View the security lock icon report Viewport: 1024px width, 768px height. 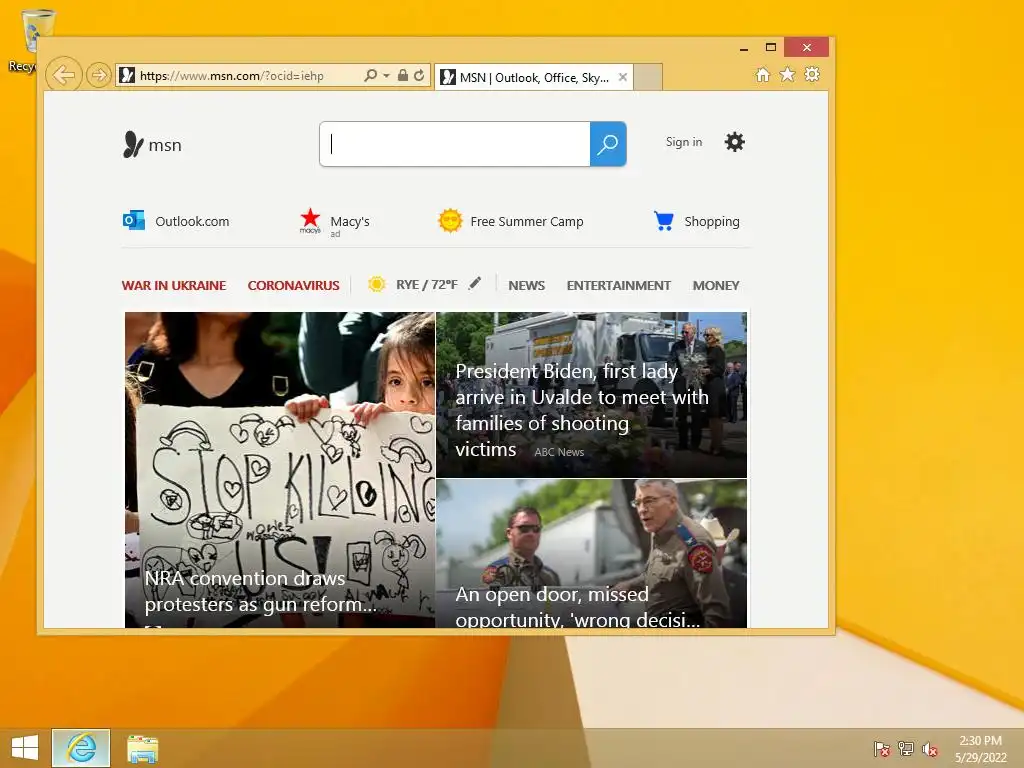(x=403, y=75)
